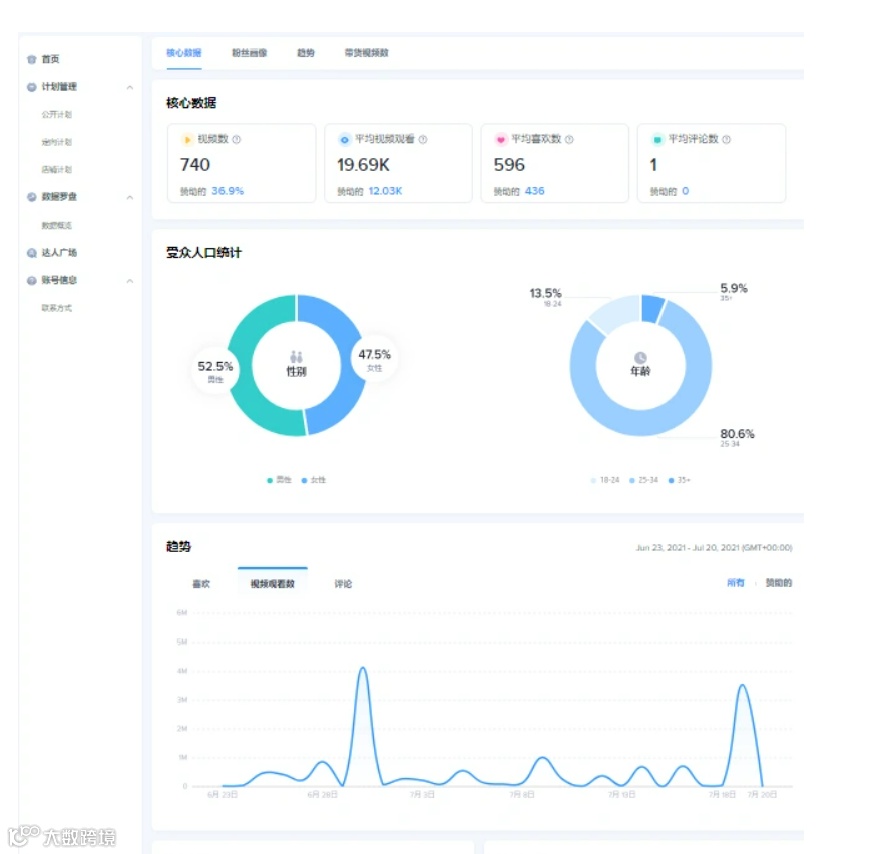Click the orange play icon on 视频数 card
882x854 pixels.
187,140
